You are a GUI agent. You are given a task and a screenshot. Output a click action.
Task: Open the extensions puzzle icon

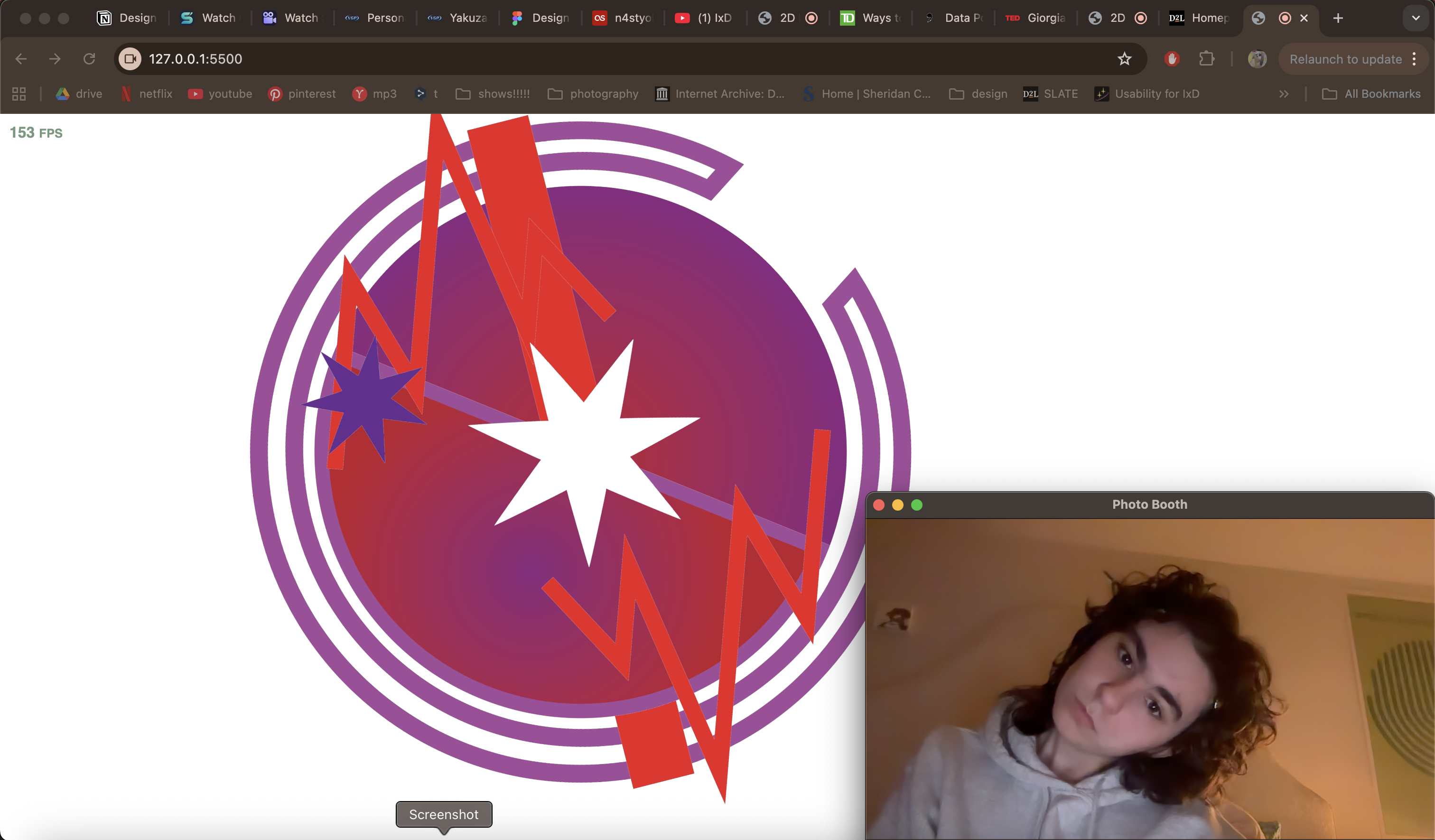click(1208, 59)
